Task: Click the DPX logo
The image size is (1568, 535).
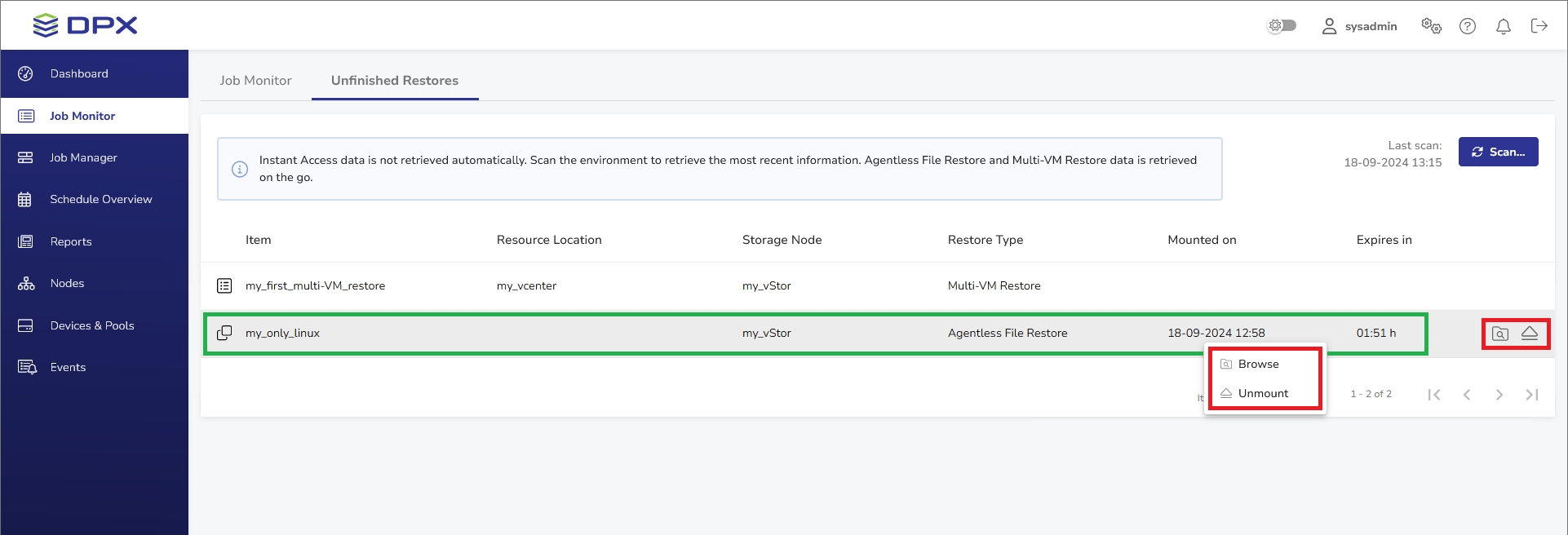Action: (x=85, y=25)
